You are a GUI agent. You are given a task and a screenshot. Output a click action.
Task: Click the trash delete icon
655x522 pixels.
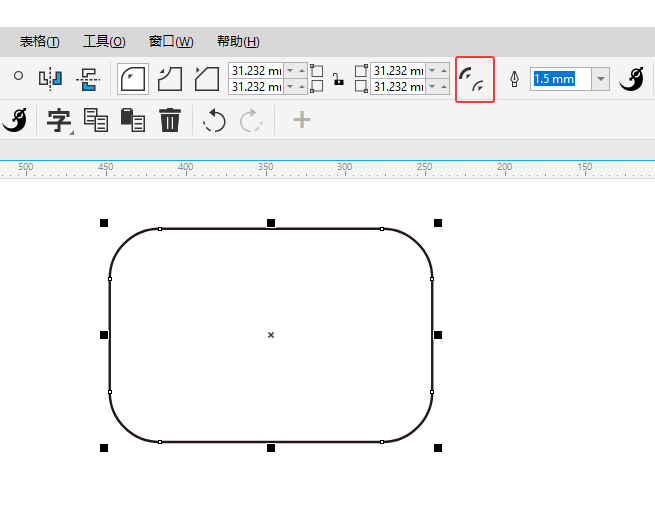click(x=170, y=120)
